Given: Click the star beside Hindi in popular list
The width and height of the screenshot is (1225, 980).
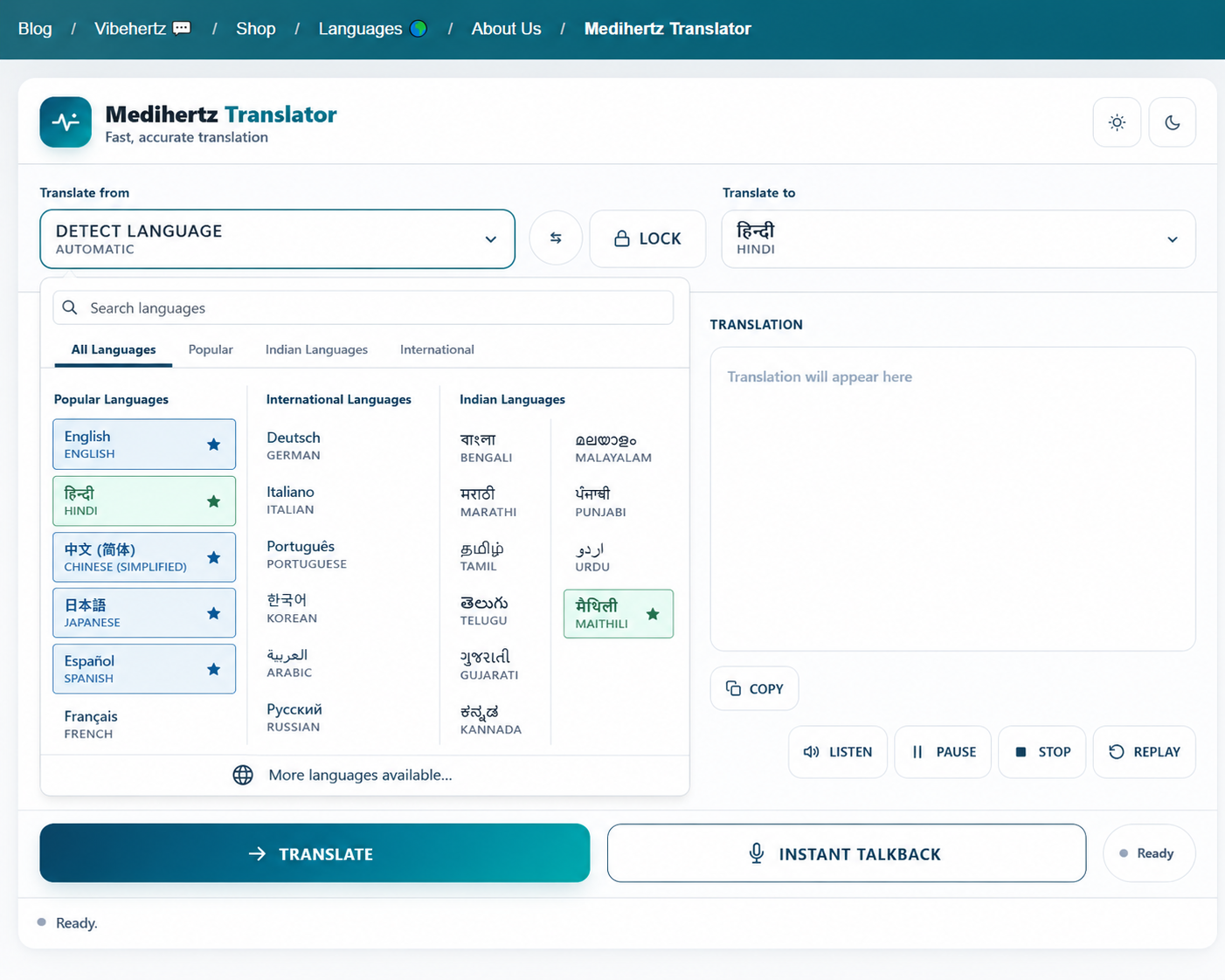Looking at the screenshot, I should (213, 501).
